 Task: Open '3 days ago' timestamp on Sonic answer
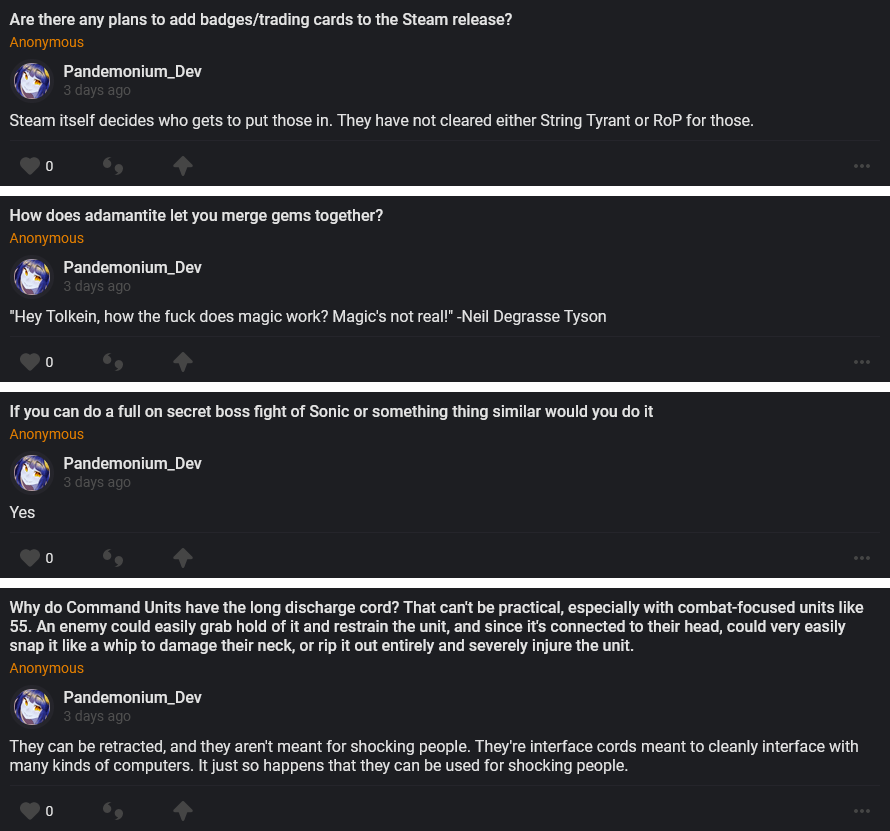tap(97, 482)
